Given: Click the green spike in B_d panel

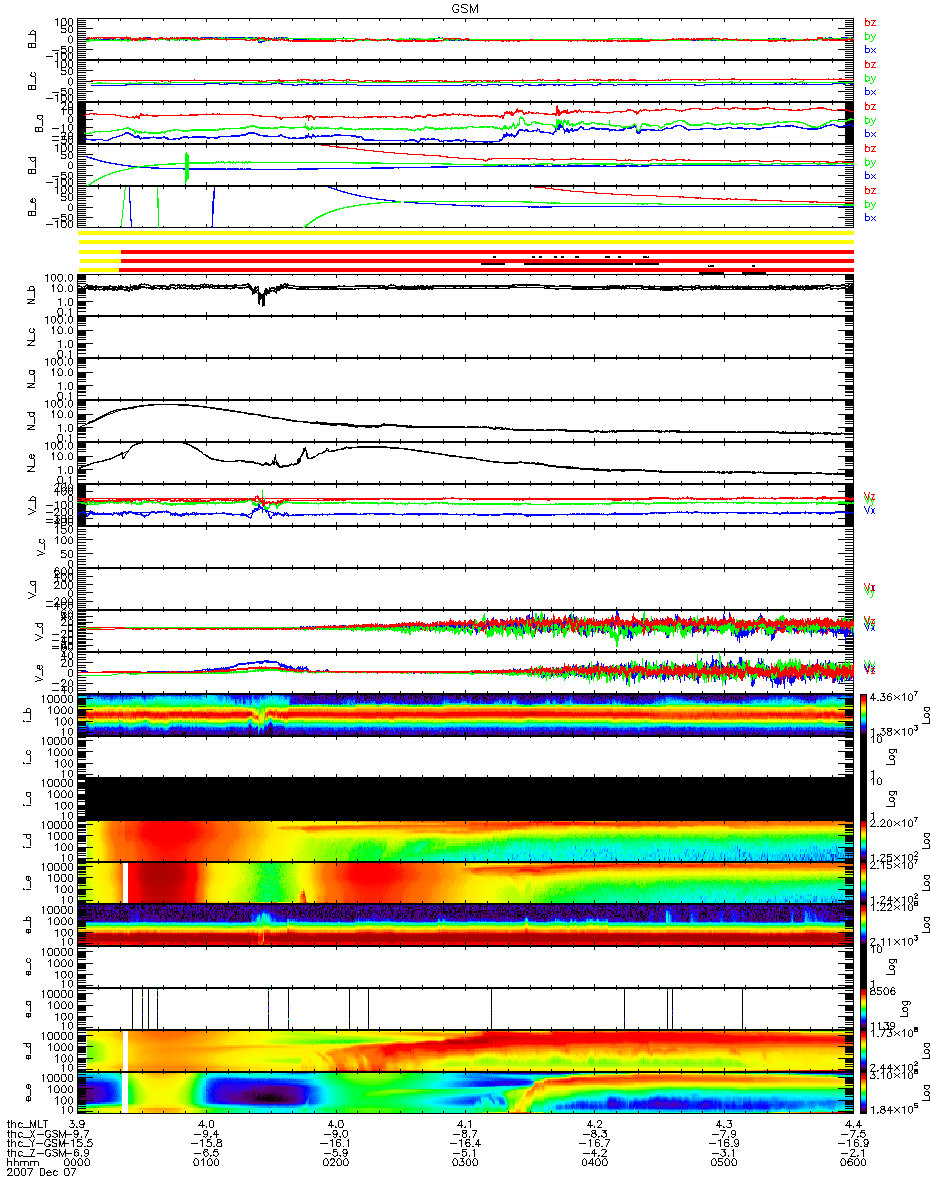Looking at the screenshot, I should pos(187,166).
